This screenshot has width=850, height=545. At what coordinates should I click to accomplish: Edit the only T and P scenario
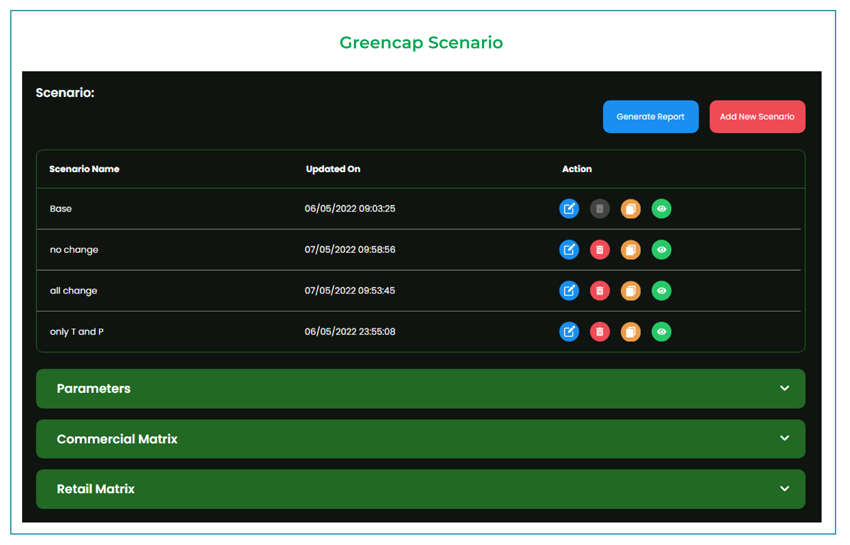click(569, 331)
